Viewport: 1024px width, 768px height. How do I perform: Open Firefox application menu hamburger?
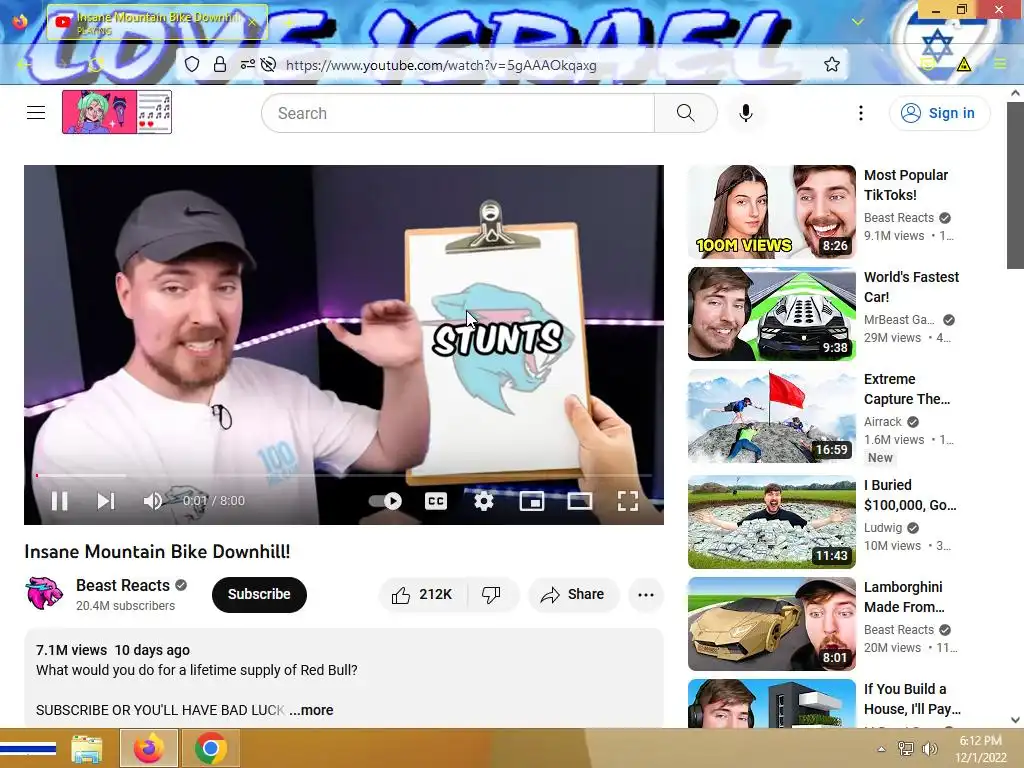click(1000, 64)
